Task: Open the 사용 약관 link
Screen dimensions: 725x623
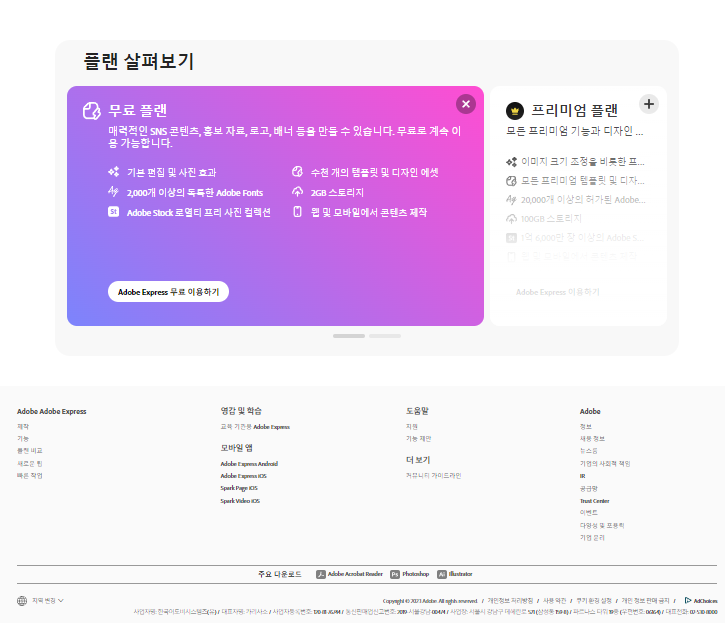Action: tap(554, 601)
